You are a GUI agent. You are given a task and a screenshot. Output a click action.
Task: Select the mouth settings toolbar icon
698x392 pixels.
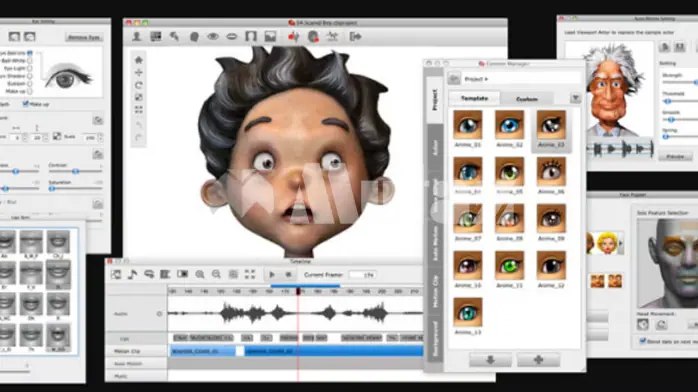tap(232, 36)
